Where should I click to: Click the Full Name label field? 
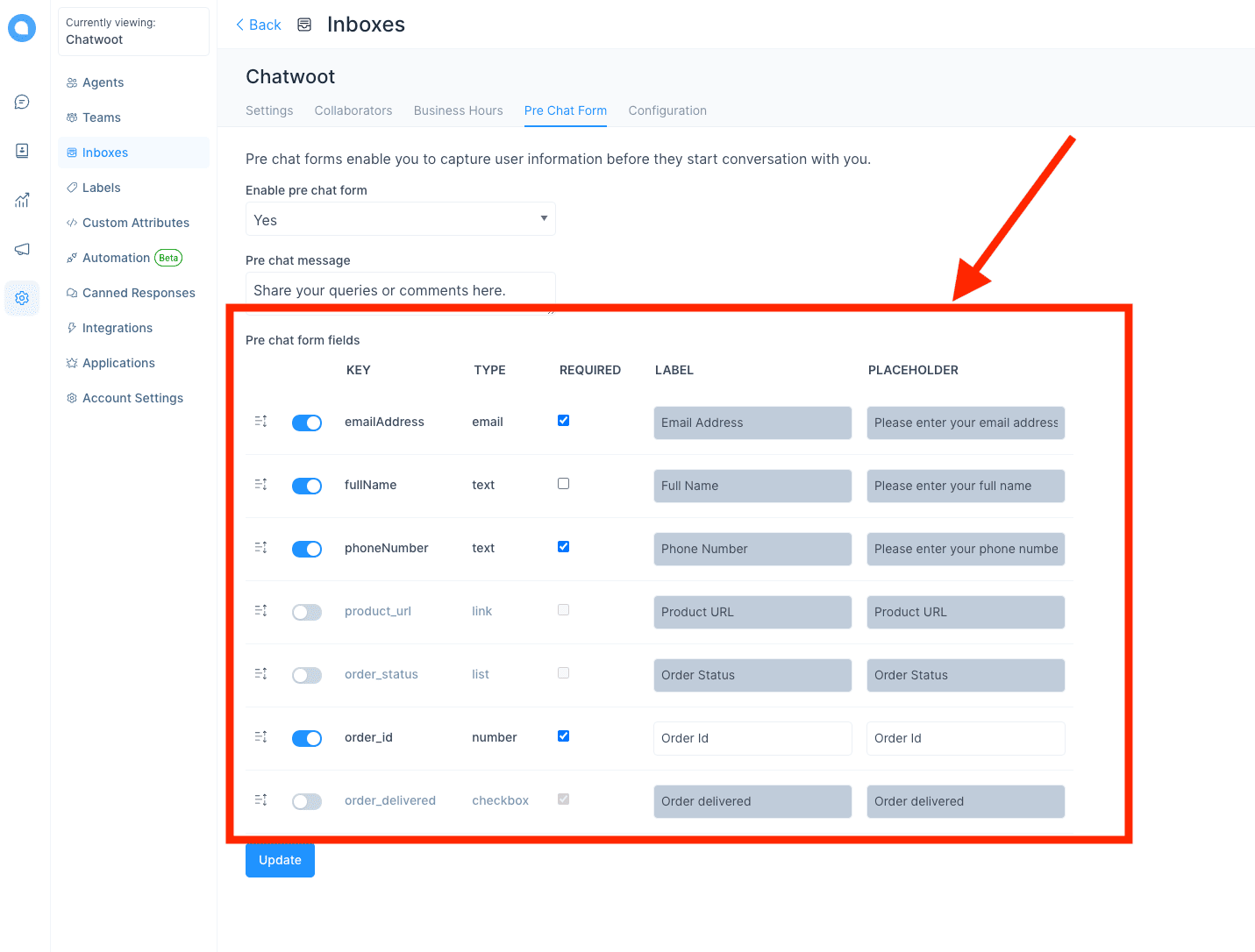pyautogui.click(x=752, y=486)
